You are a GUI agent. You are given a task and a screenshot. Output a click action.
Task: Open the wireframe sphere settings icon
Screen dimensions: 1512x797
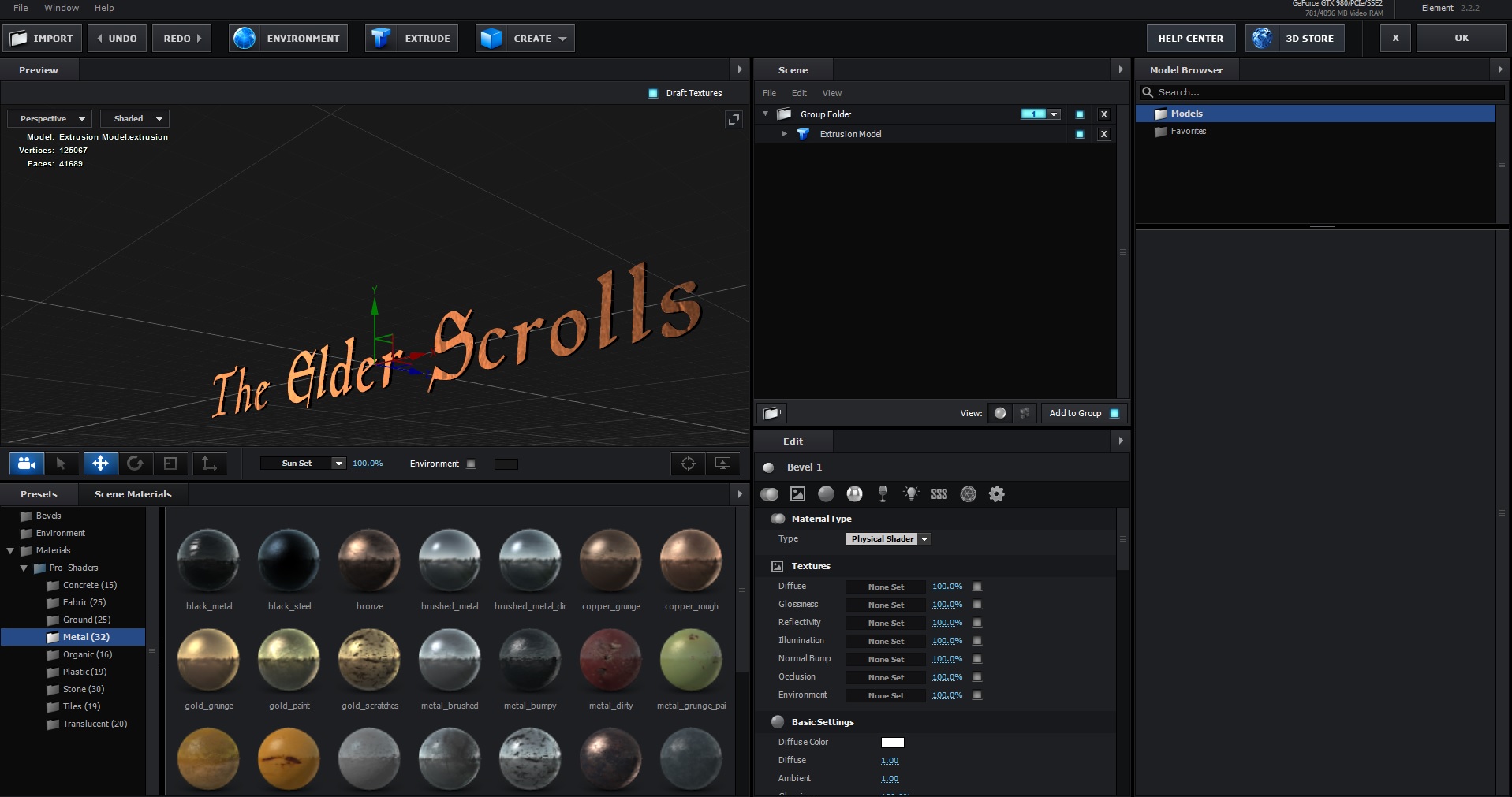(x=969, y=494)
